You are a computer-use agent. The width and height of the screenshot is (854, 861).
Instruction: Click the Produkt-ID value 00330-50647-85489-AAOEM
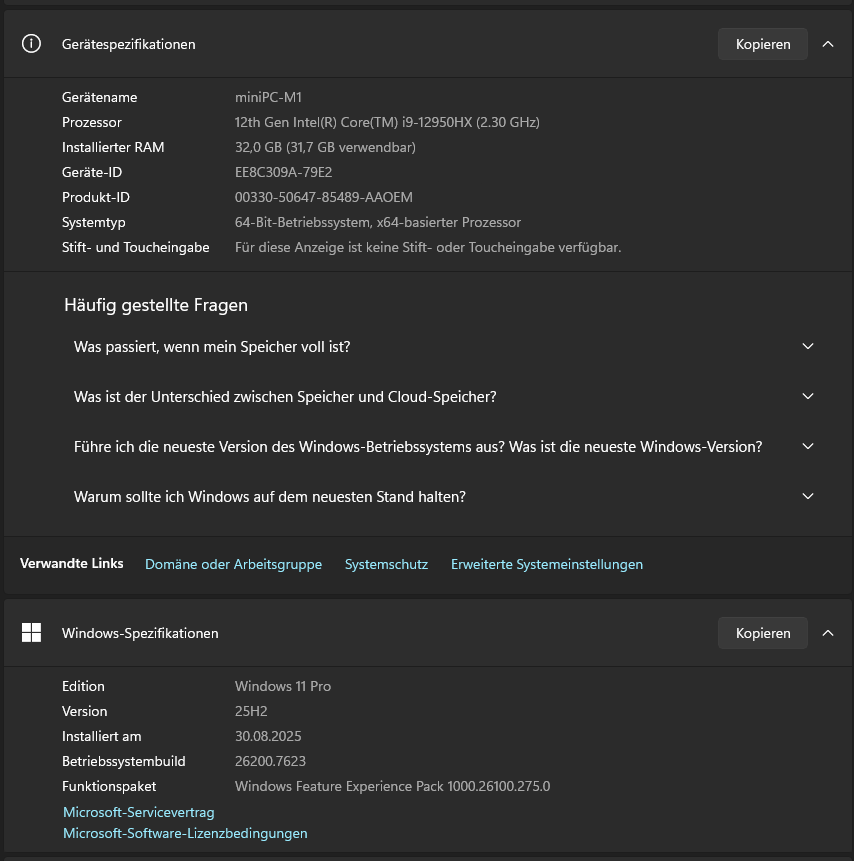pos(323,197)
